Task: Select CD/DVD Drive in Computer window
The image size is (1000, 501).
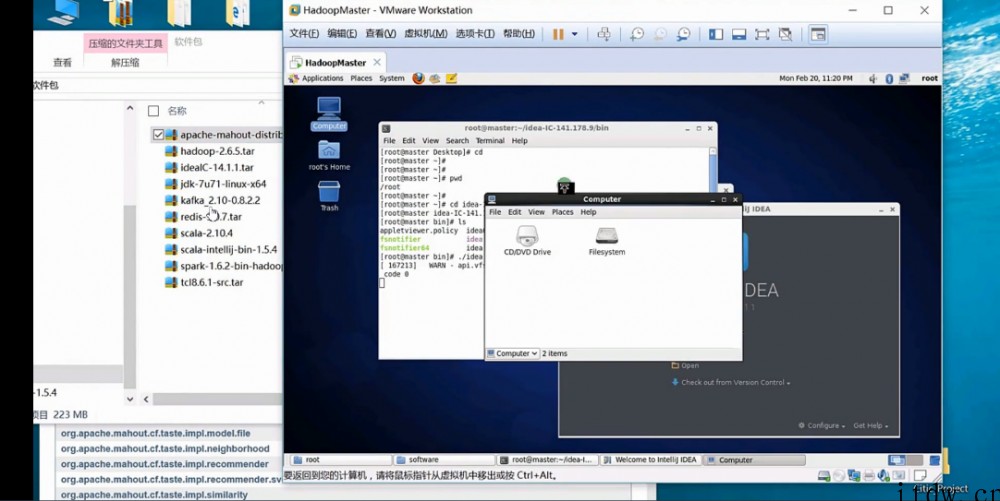Action: point(527,241)
